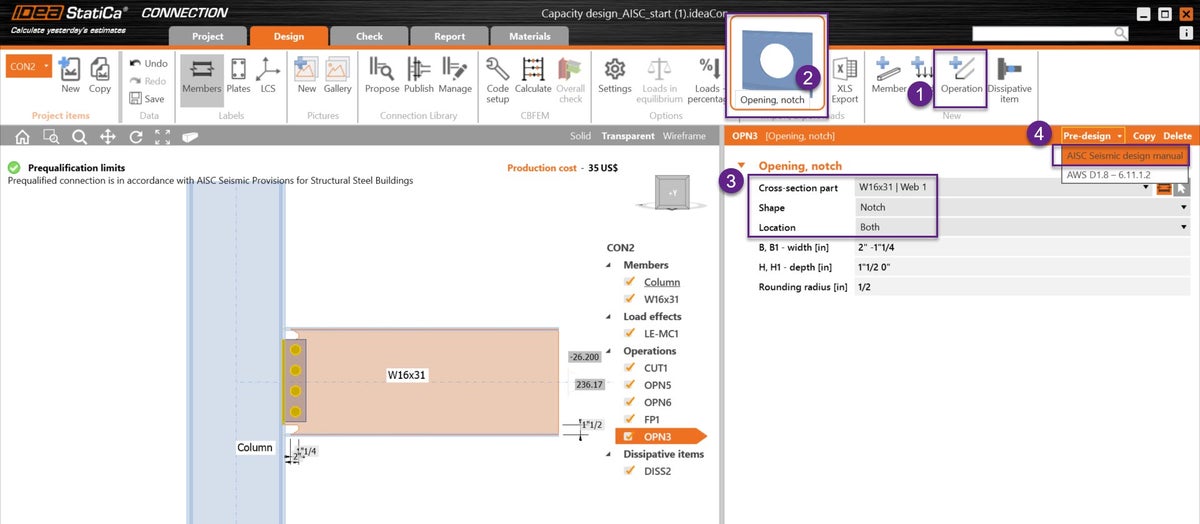Click the Dissipative item icon
The width and height of the screenshot is (1200, 524).
point(1009,72)
